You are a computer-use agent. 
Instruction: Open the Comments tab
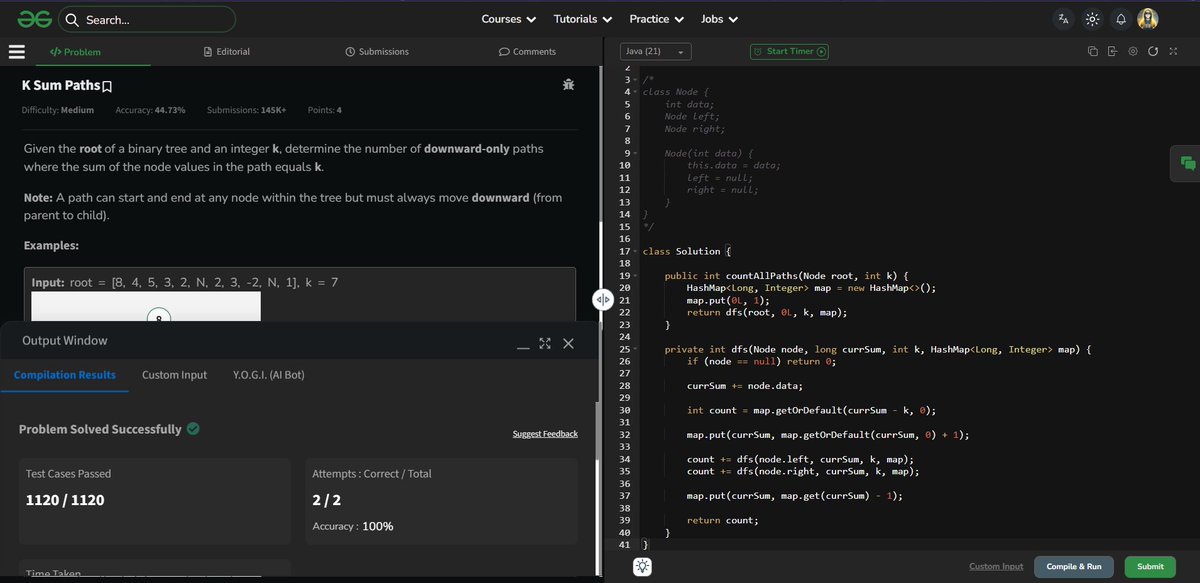point(527,51)
